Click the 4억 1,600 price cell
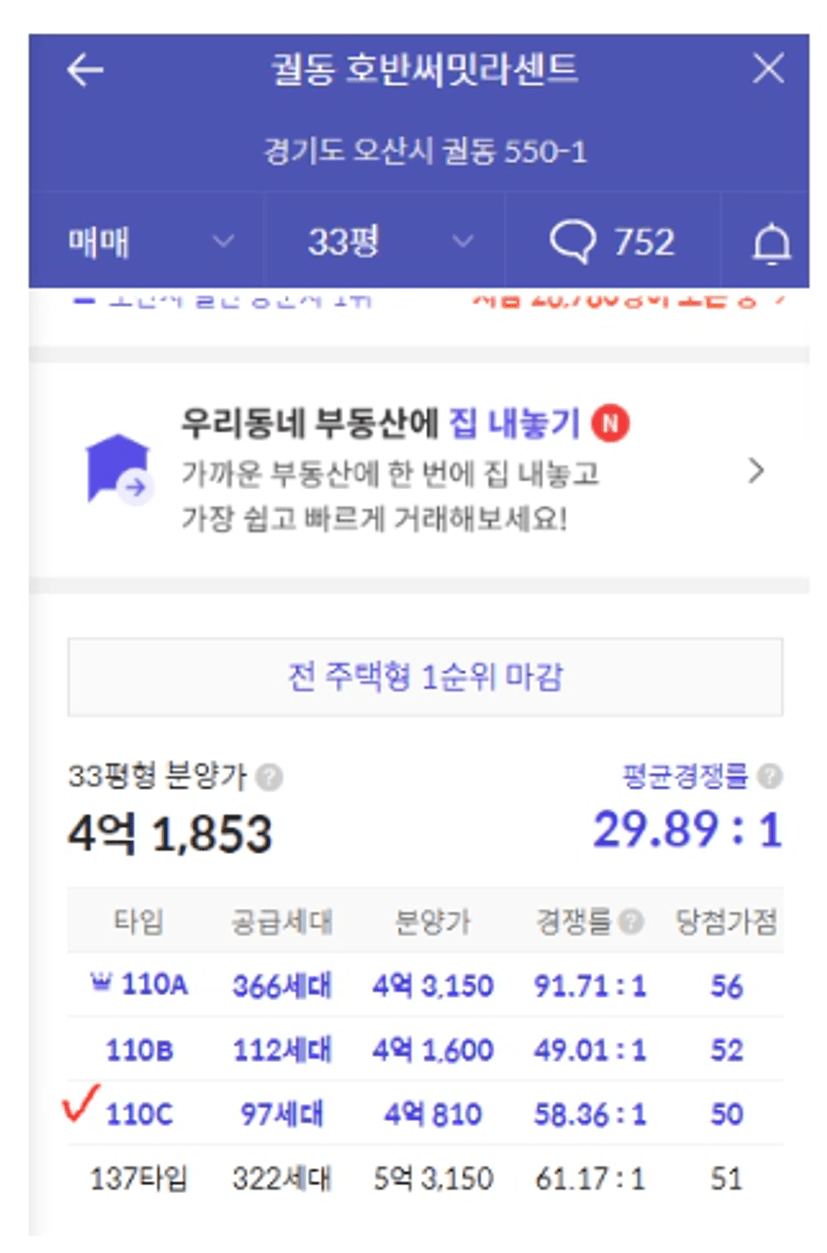Screen dimensions: 827x1253 [x=433, y=1050]
